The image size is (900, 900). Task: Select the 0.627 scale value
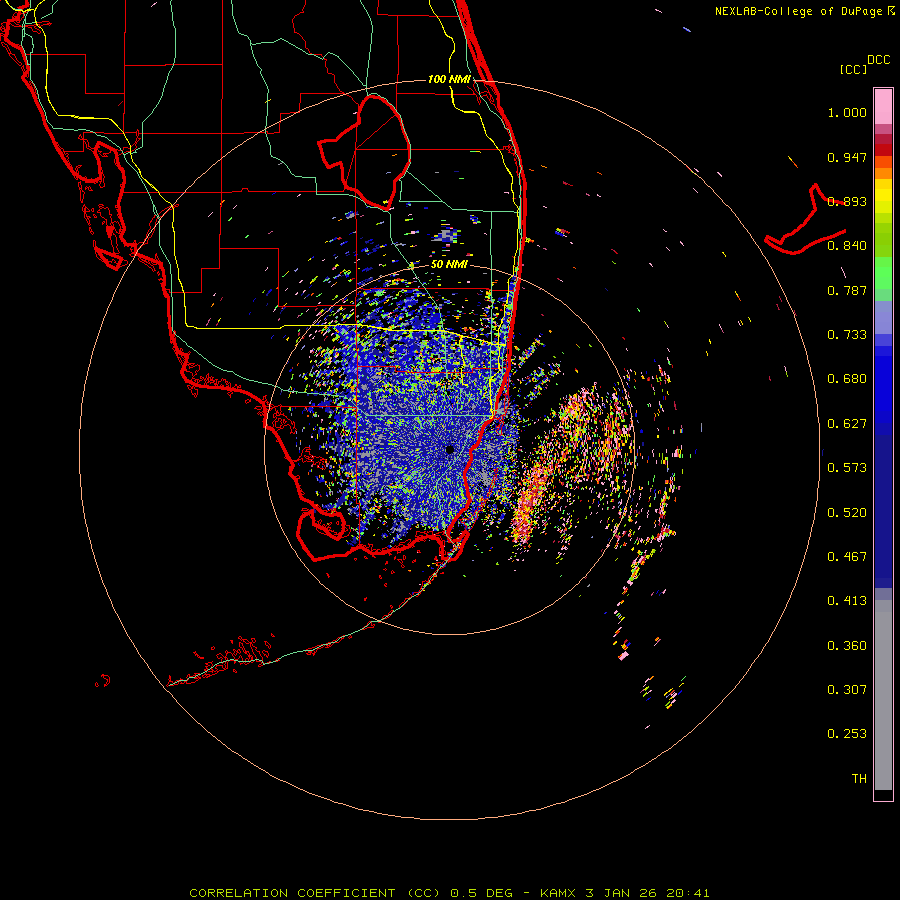(x=847, y=424)
